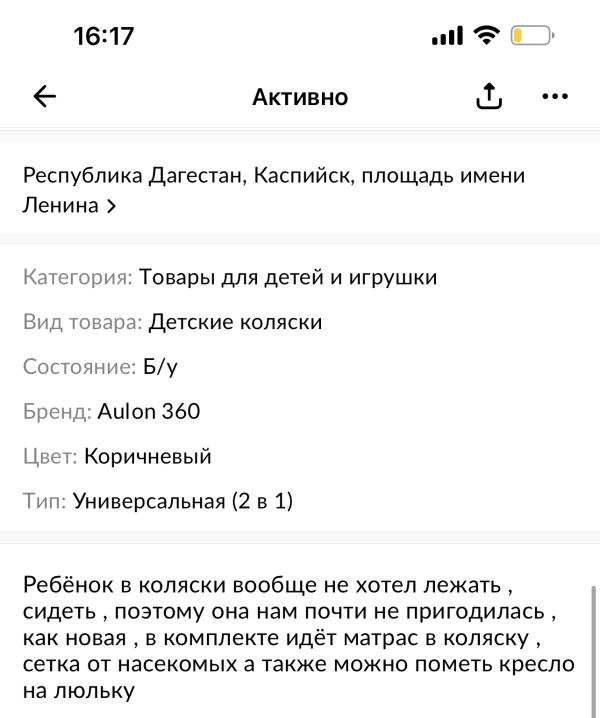Tap the 16:17 clock in status bar
This screenshot has height=718, width=600.
click(104, 37)
